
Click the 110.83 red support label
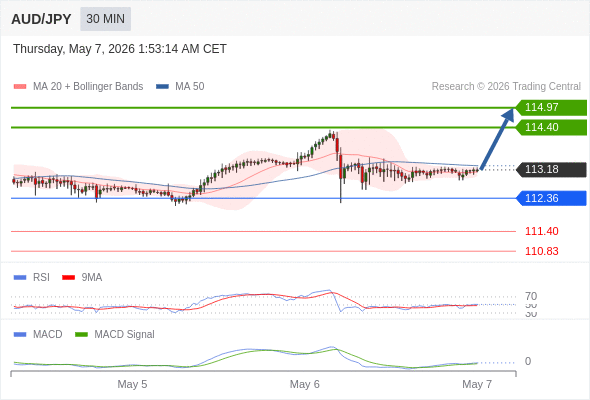[x=541, y=251]
